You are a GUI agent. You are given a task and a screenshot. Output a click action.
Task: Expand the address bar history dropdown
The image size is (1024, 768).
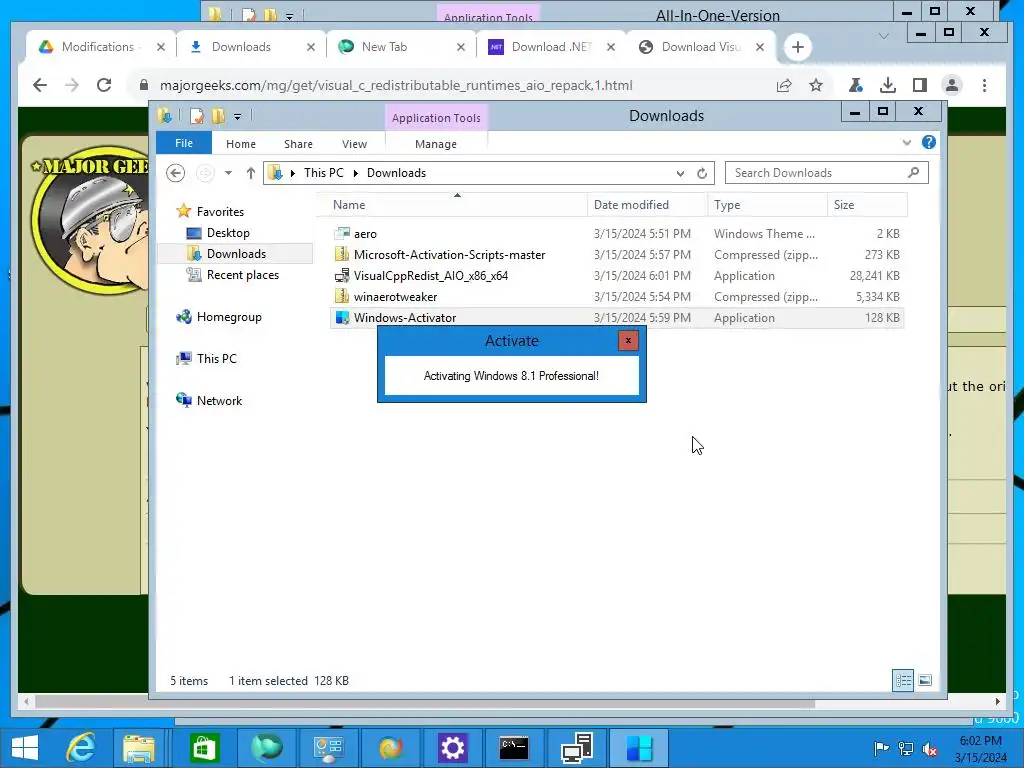click(680, 173)
